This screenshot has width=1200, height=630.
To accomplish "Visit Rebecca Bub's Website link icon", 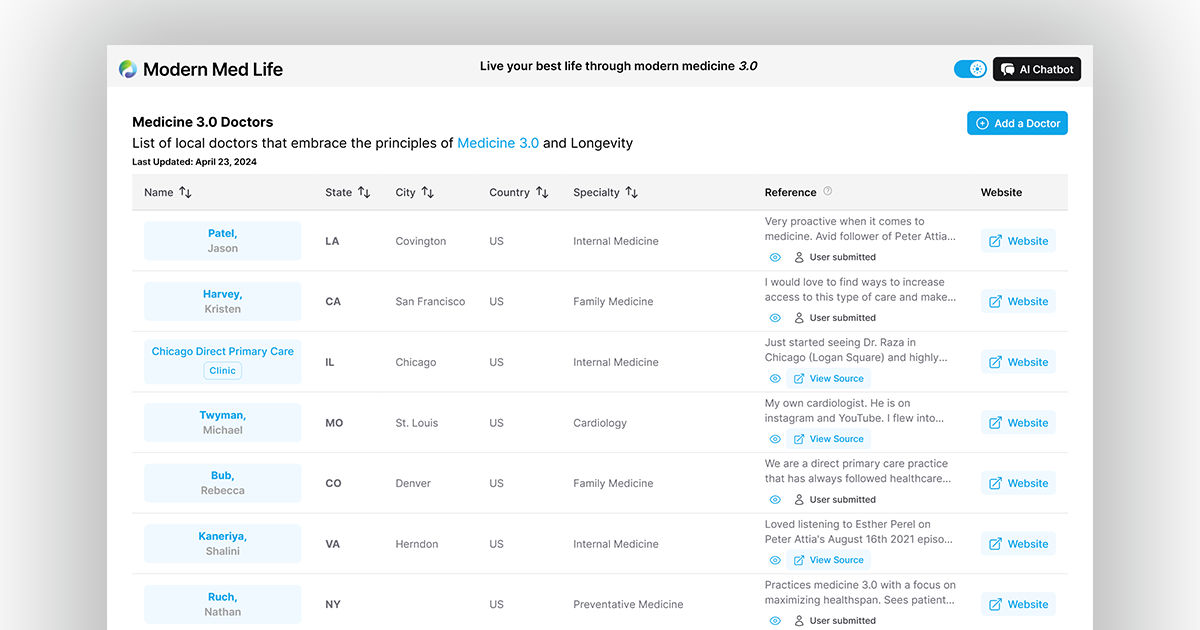I will [995, 483].
